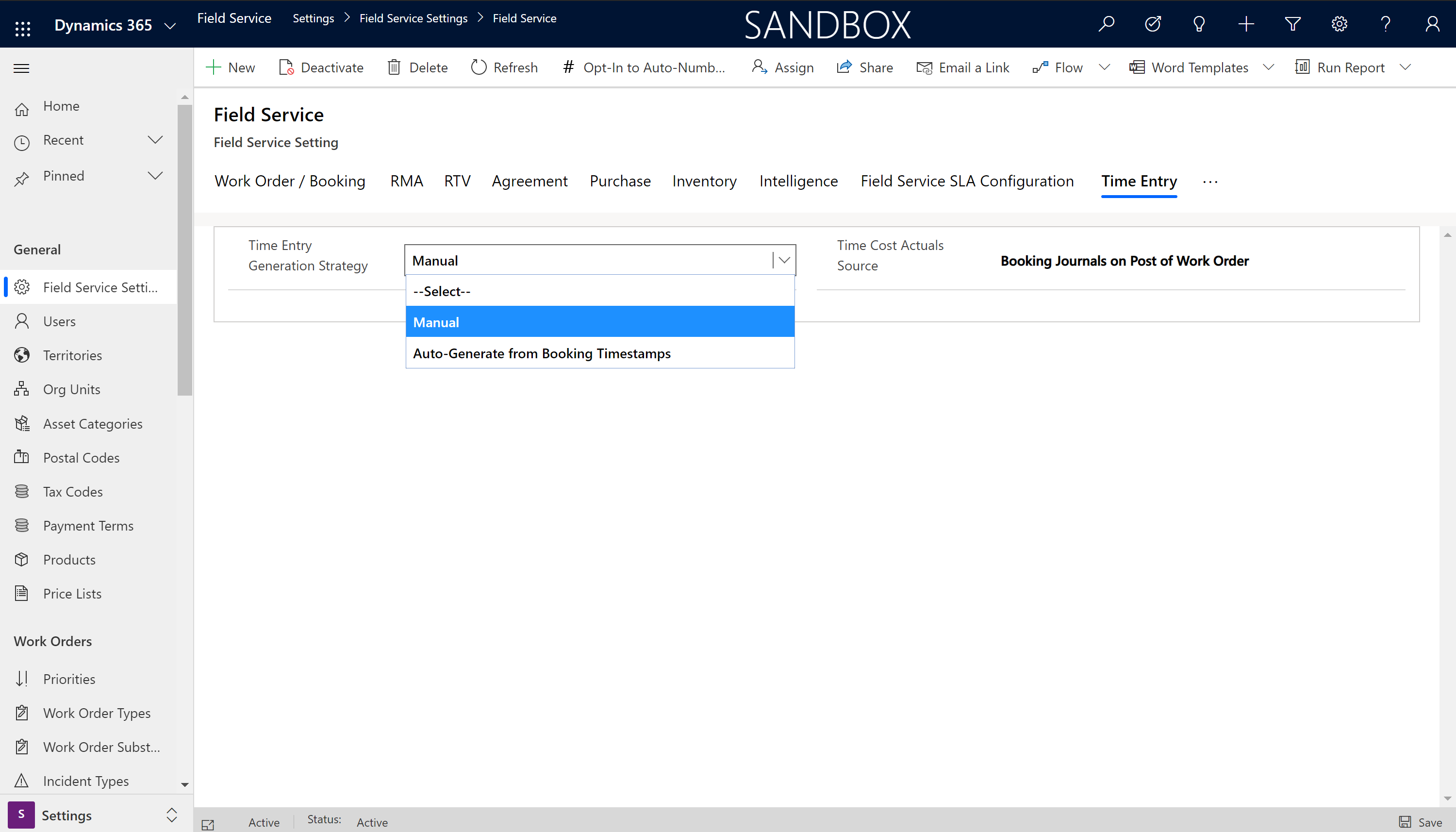
Task: Open Asset Categories in sidebar
Action: pyautogui.click(x=88, y=423)
